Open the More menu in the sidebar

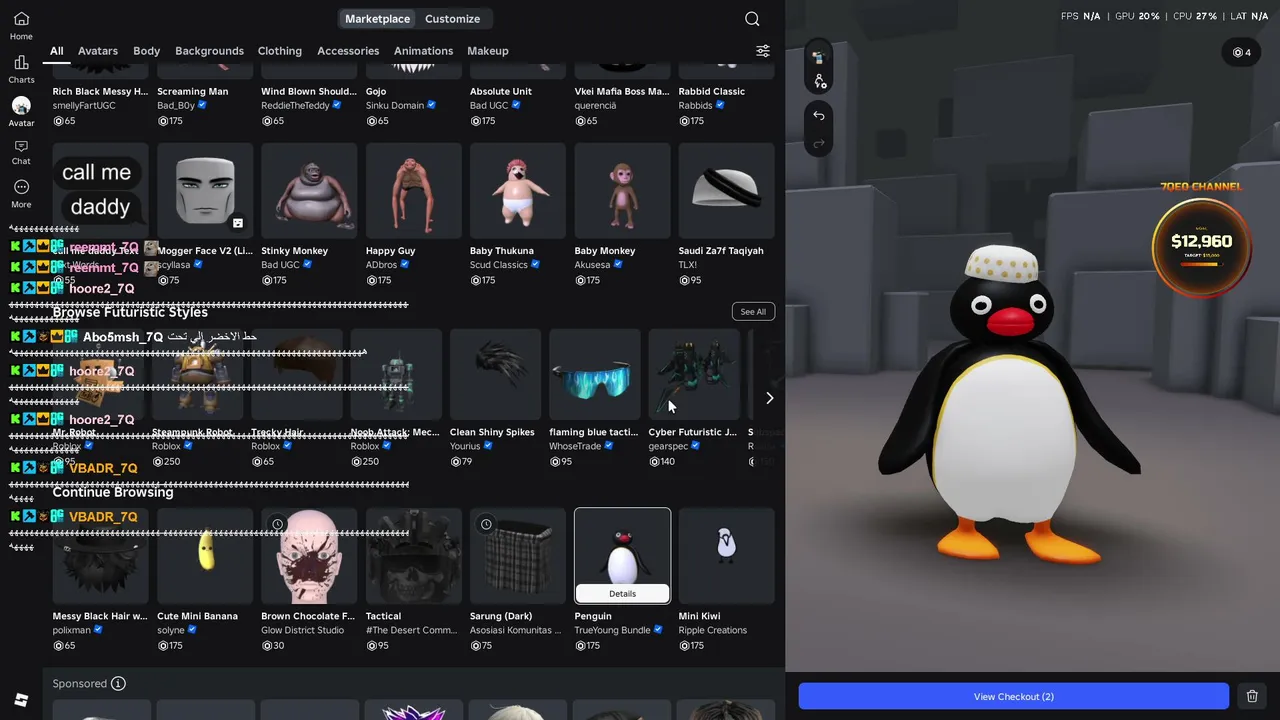point(21,194)
